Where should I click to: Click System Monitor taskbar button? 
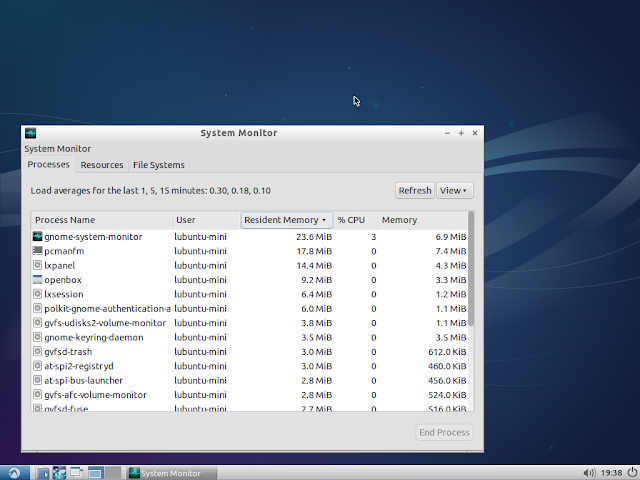pos(171,473)
